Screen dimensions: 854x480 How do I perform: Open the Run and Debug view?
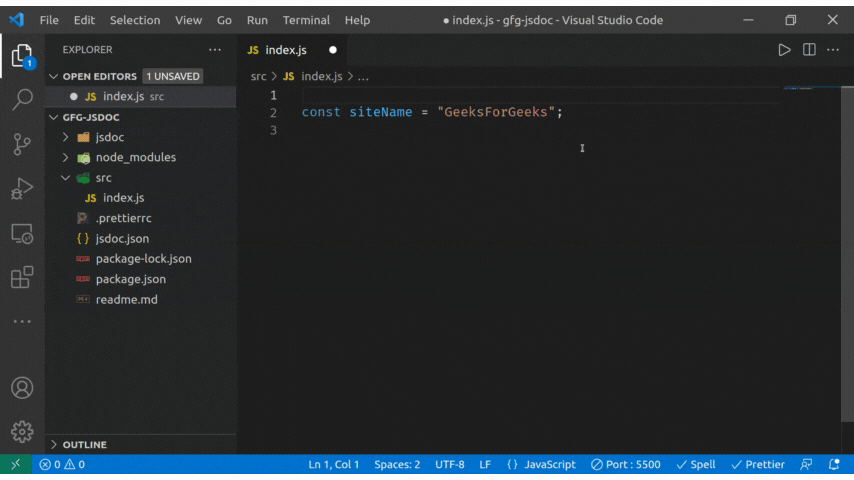click(22, 189)
